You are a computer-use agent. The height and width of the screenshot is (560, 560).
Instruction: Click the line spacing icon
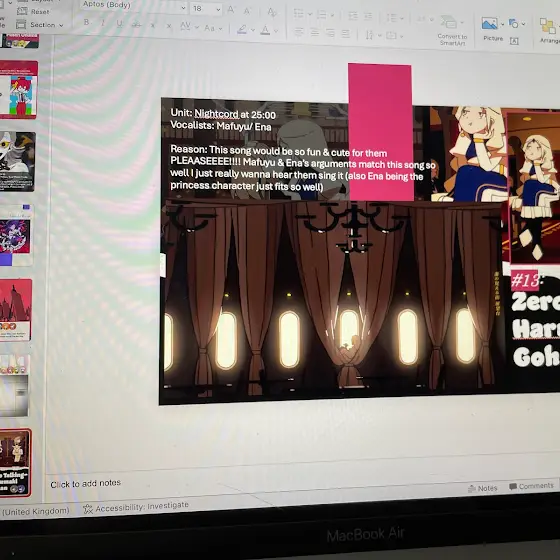392,18
